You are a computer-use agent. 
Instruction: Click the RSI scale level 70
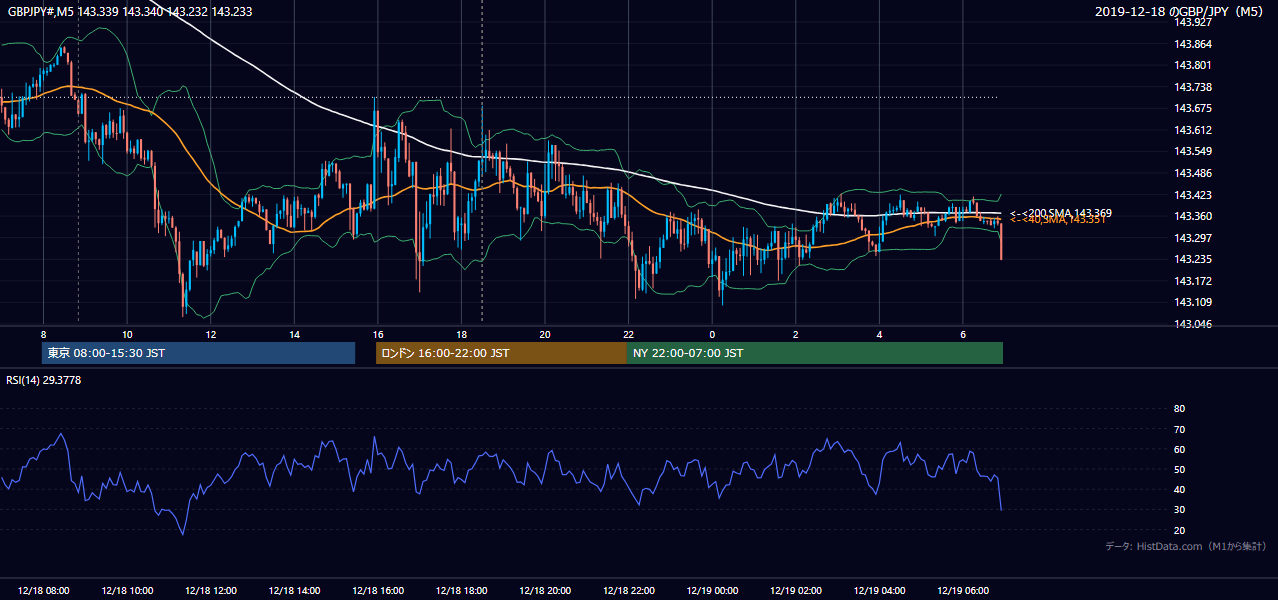coord(1179,429)
